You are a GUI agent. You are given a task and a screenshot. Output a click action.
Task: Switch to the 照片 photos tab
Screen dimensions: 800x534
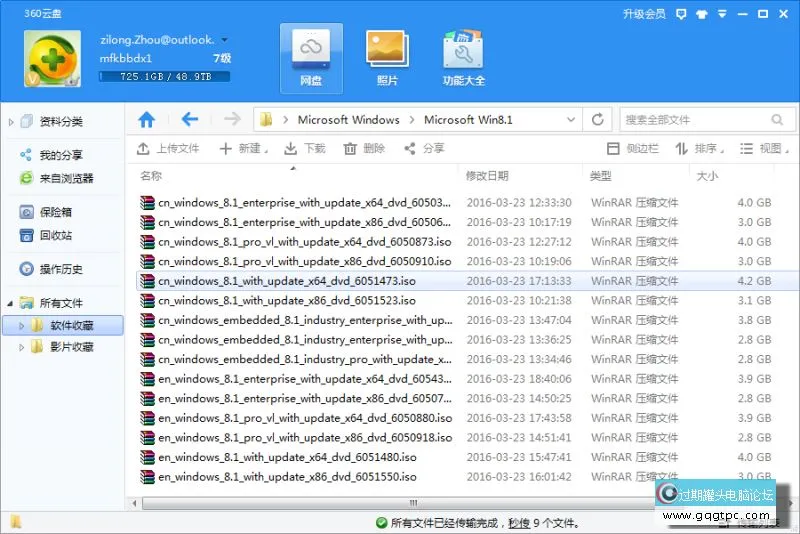pyautogui.click(x=387, y=58)
